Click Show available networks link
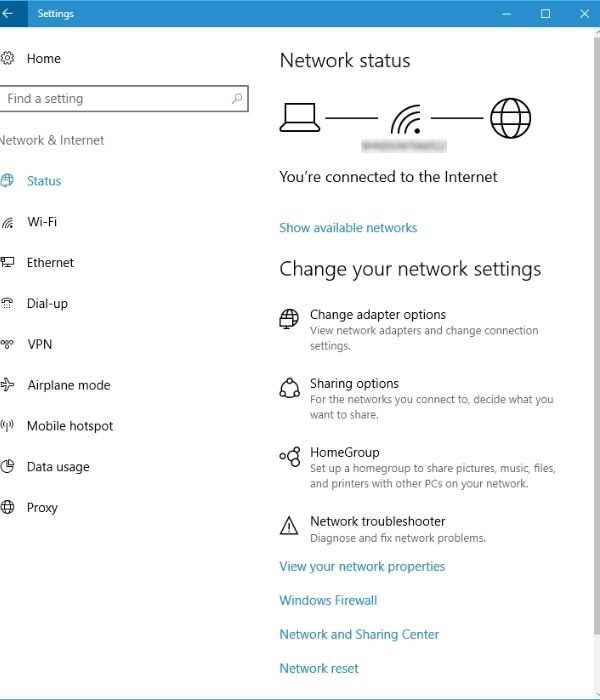The height and width of the screenshot is (700, 600). point(348,228)
